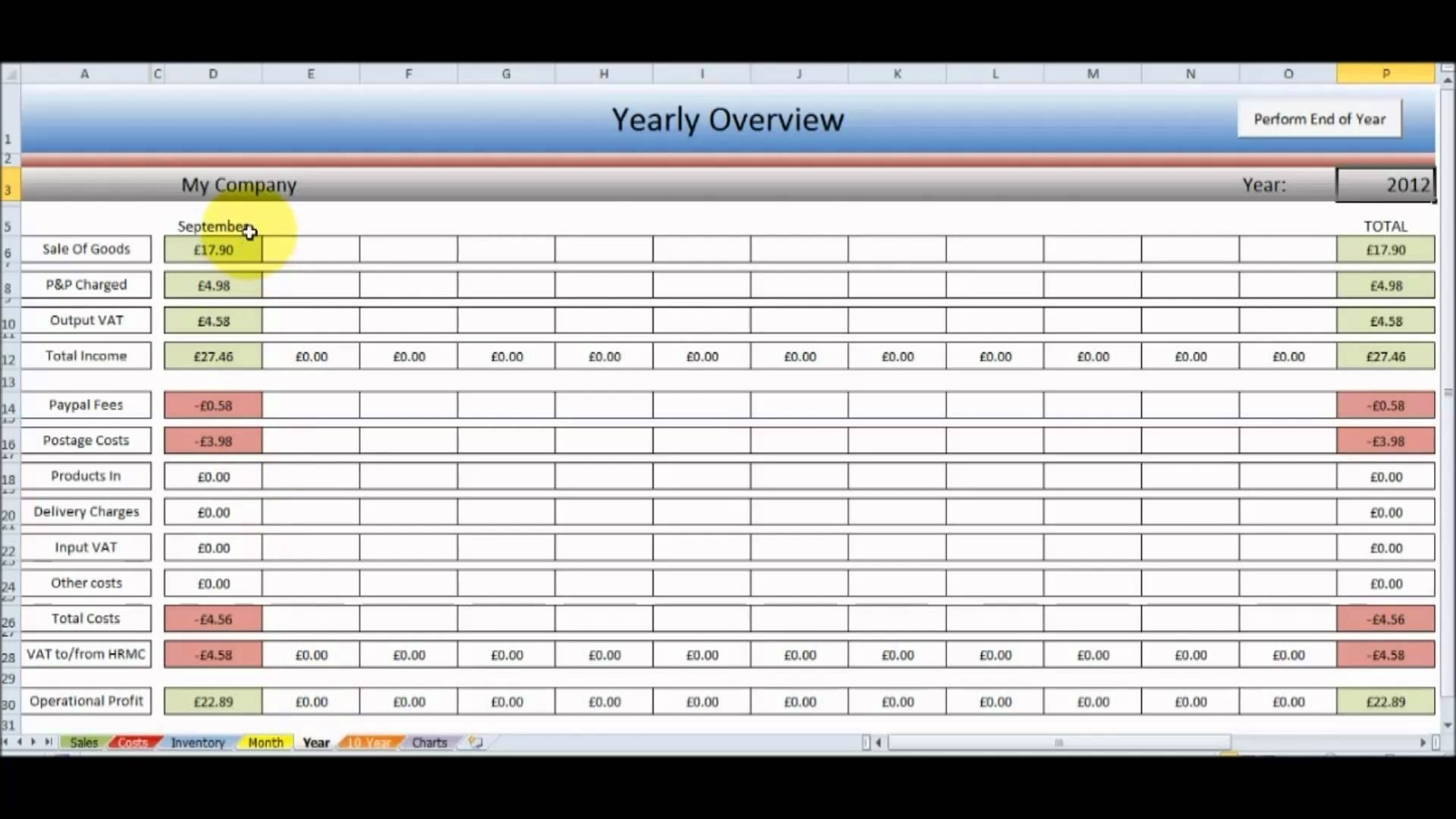The width and height of the screenshot is (1456, 819).
Task: Switch to the Month sheet tab
Action: 264,742
